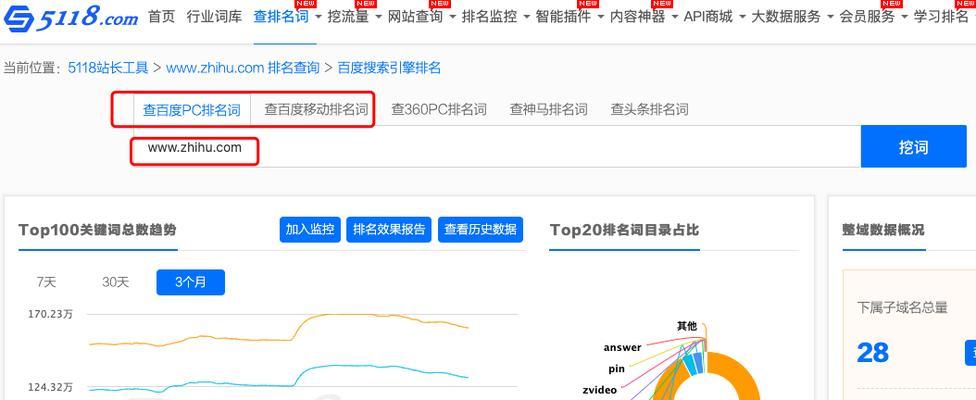Click the cyan trend line in chart

[278, 378]
